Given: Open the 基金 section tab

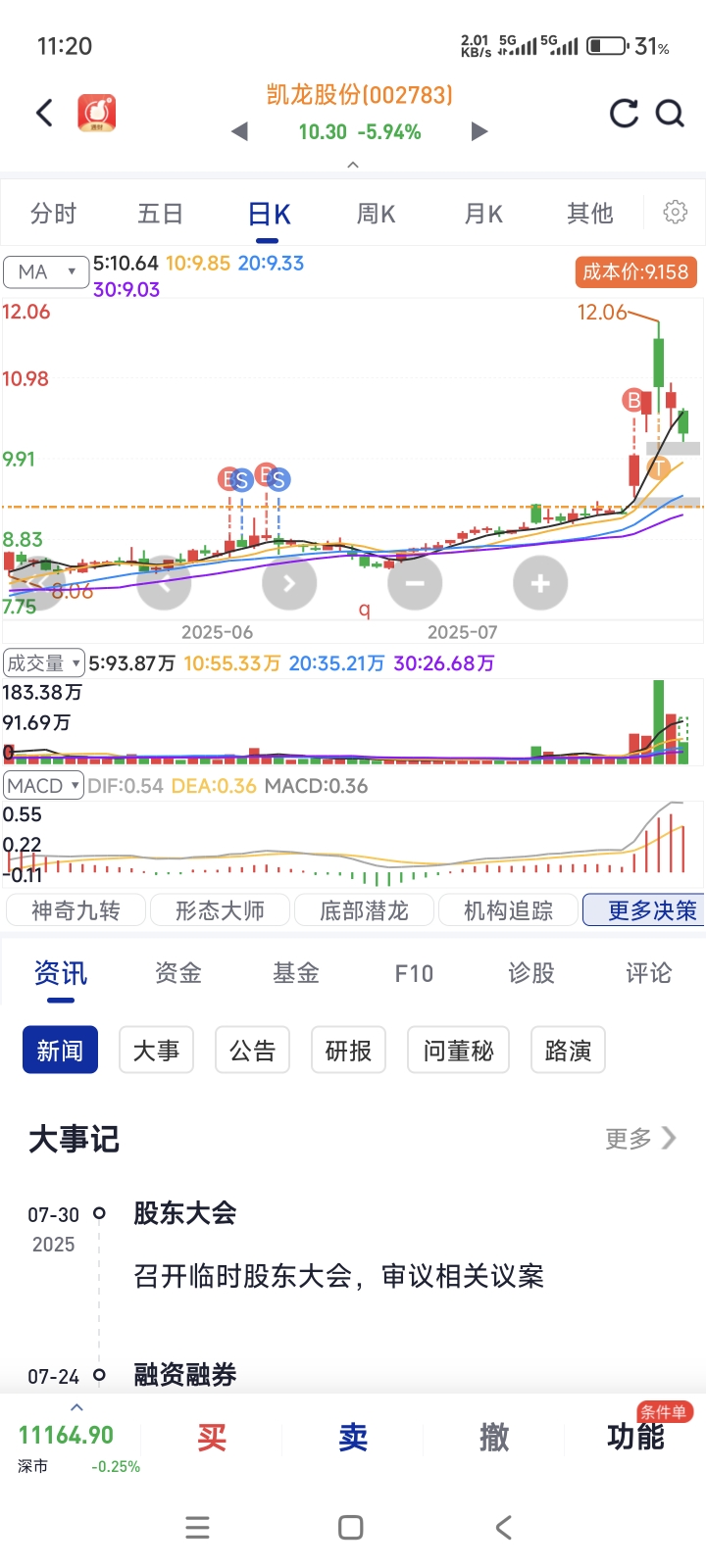Looking at the screenshot, I should click(296, 973).
